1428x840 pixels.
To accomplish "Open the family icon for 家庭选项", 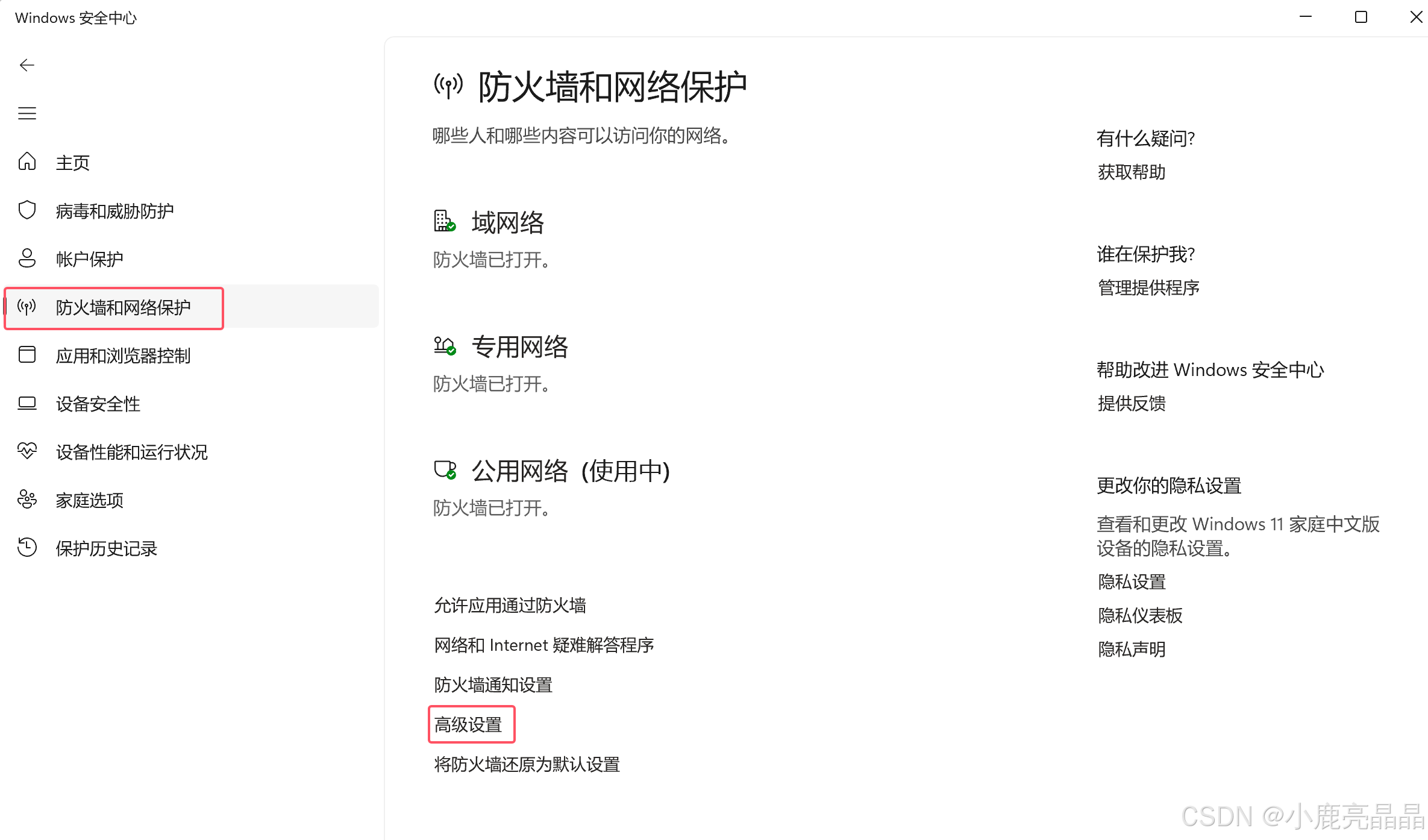I will [x=27, y=500].
